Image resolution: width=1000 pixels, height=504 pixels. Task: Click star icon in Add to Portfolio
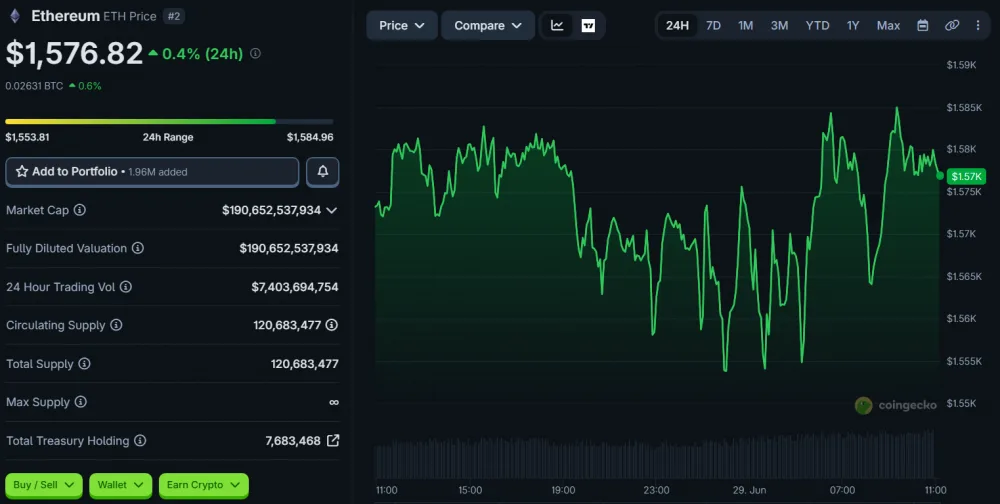[x=22, y=172]
